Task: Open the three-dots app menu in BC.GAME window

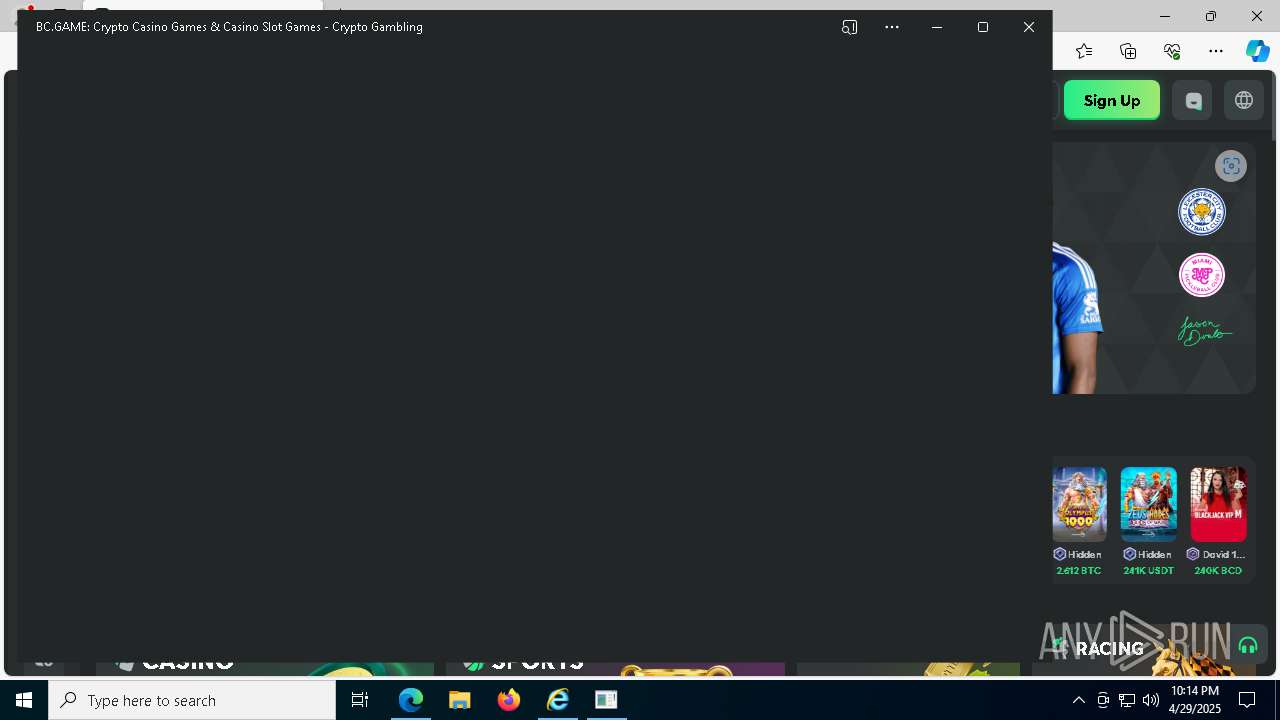Action: [x=892, y=27]
